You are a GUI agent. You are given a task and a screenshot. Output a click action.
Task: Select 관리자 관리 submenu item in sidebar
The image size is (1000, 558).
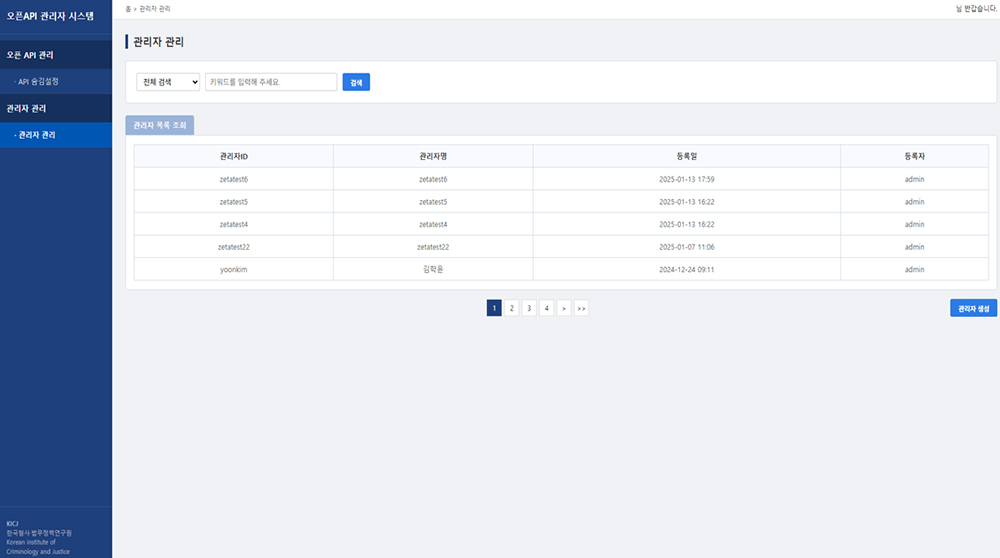pyautogui.click(x=37, y=135)
